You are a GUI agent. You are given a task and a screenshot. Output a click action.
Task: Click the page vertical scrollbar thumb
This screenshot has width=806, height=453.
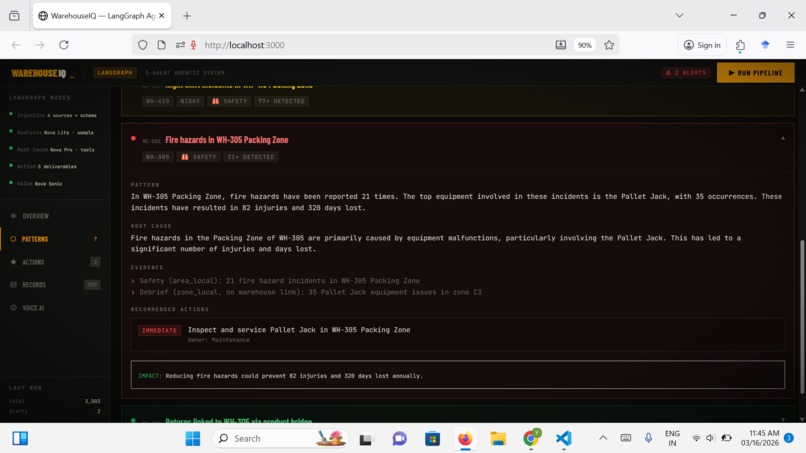tap(801, 317)
